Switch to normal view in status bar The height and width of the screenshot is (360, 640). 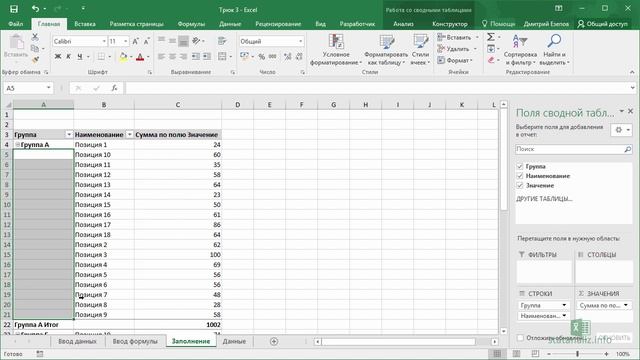(497, 354)
